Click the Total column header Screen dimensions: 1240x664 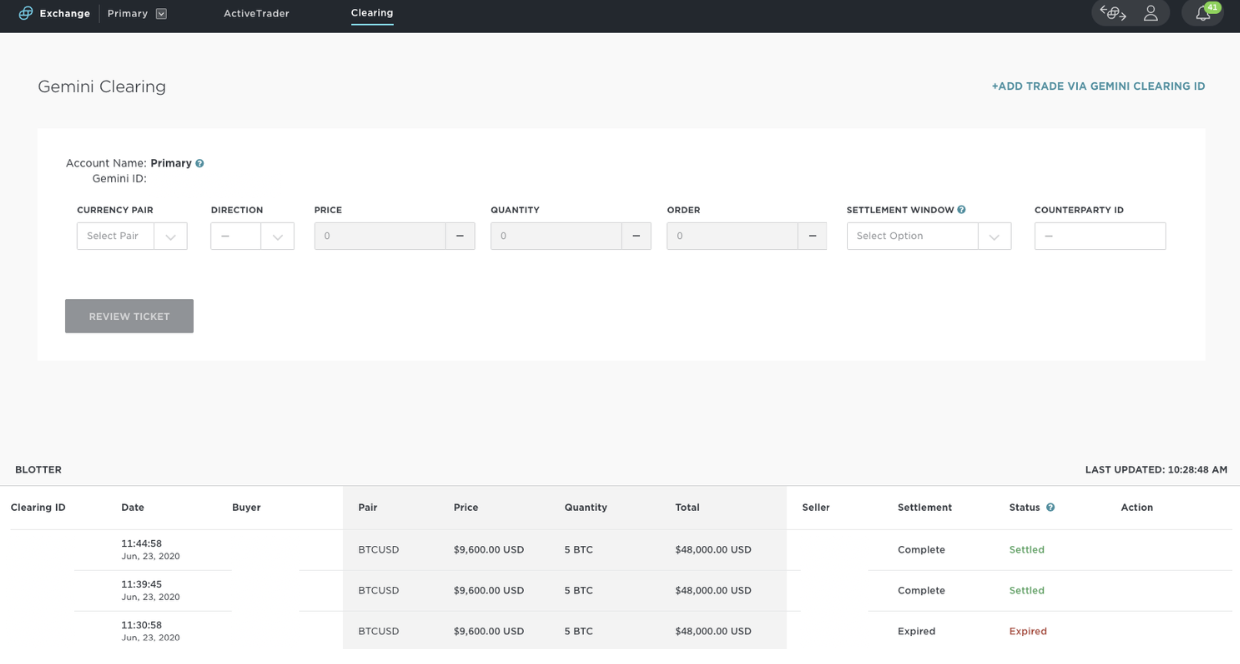(x=687, y=507)
